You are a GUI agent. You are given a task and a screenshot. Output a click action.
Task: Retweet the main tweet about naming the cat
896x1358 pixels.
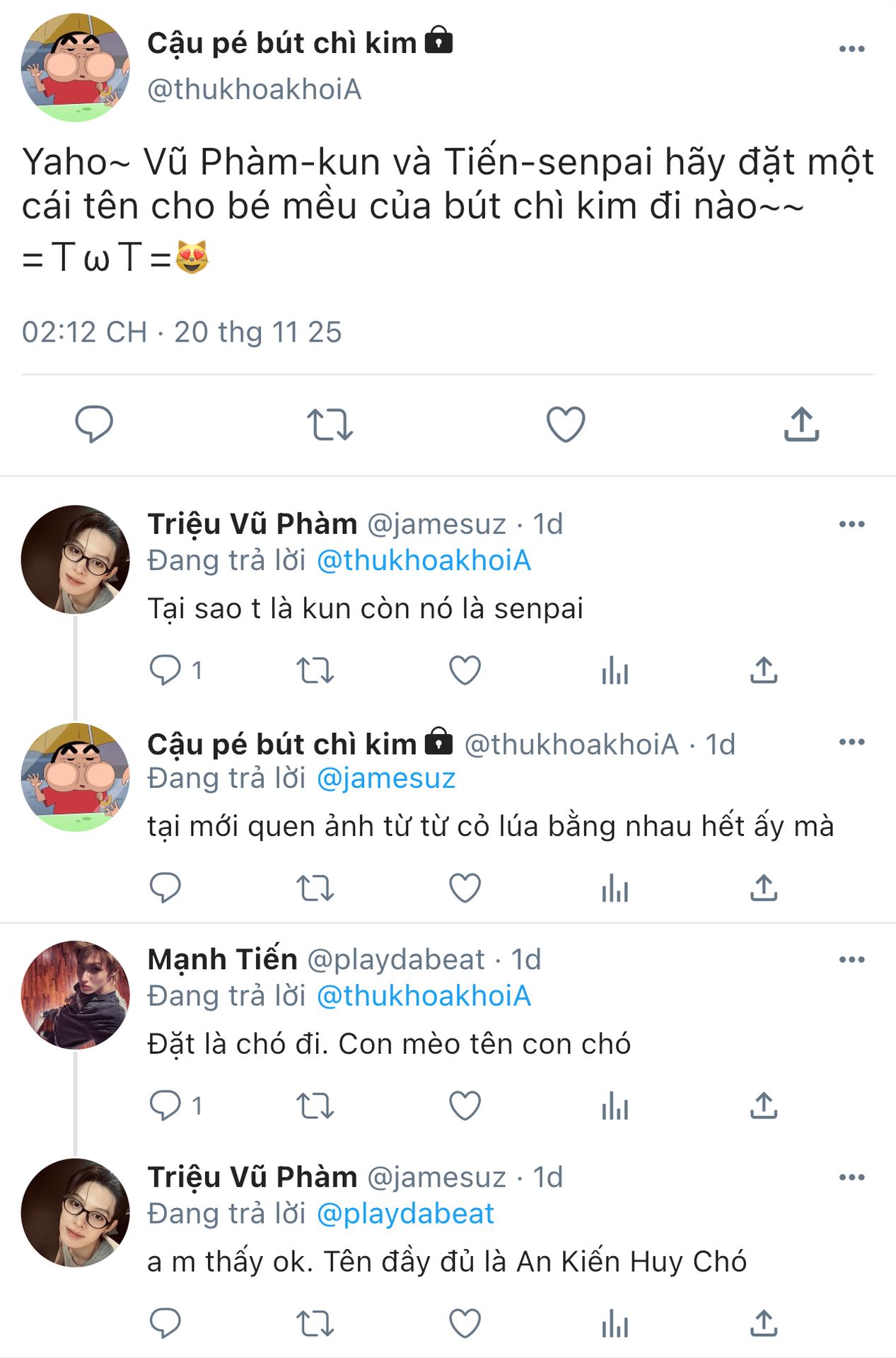pyautogui.click(x=330, y=424)
